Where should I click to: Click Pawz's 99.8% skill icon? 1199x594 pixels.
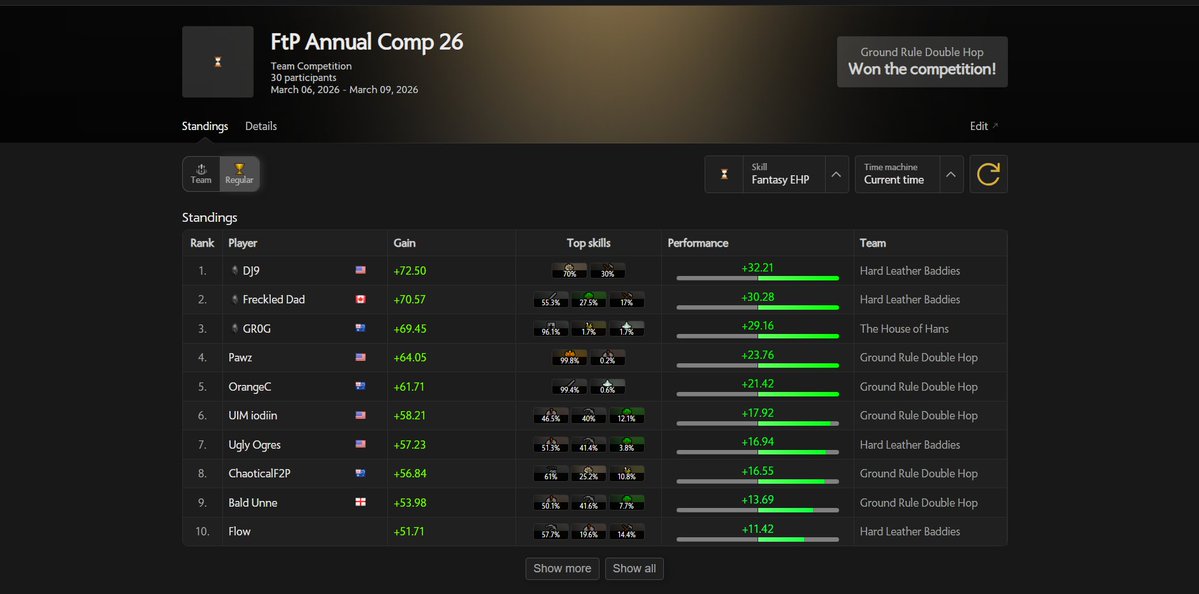pyautogui.click(x=570, y=358)
